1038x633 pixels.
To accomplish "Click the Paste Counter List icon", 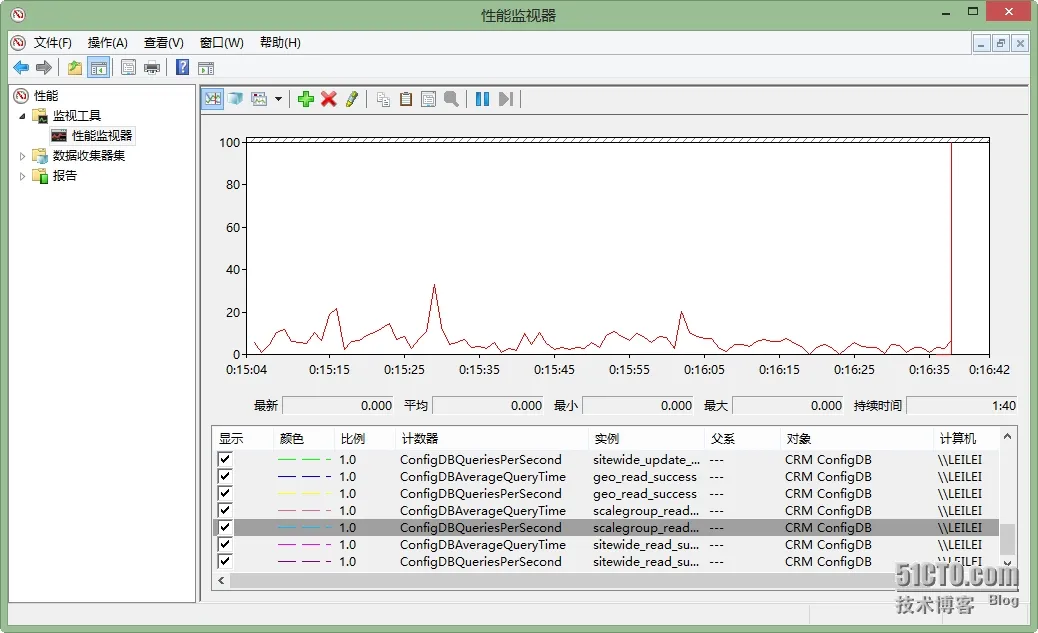I will pyautogui.click(x=406, y=99).
